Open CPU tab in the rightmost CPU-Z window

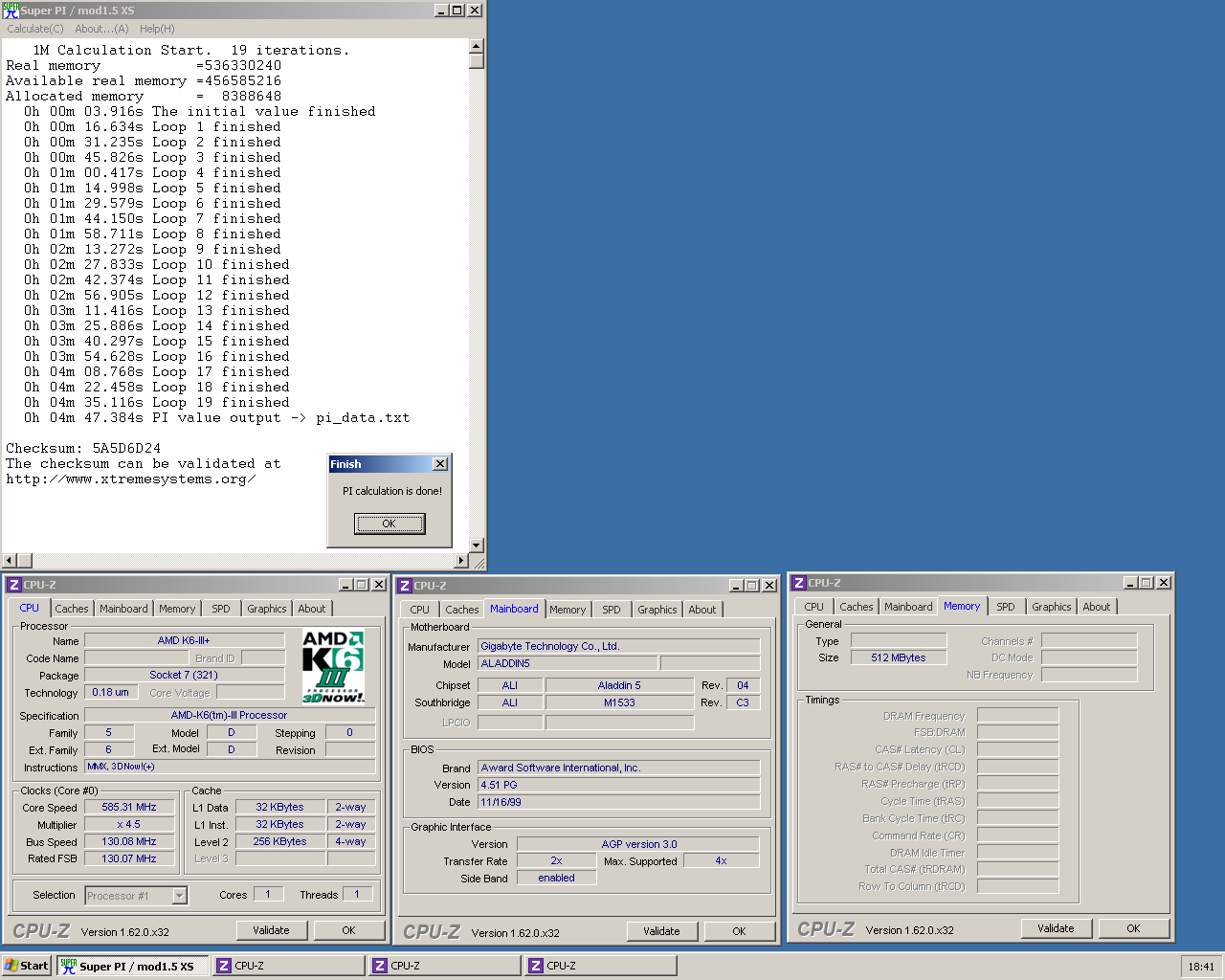[814, 607]
